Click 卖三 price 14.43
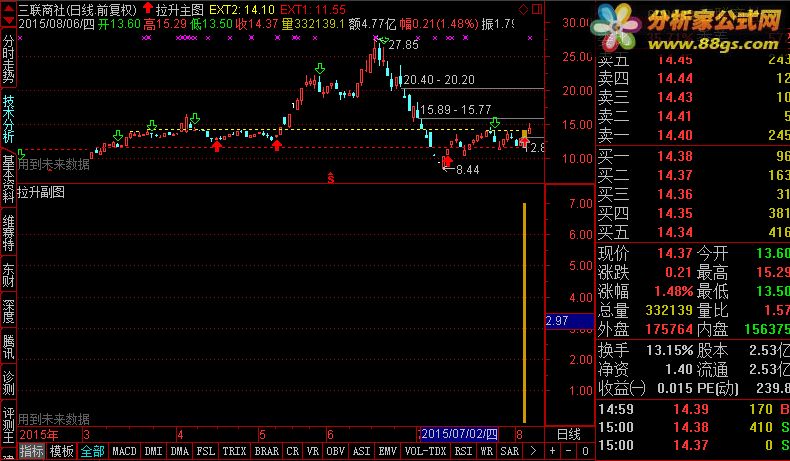Viewport: 790px width, 461px height. pyautogui.click(x=675, y=97)
